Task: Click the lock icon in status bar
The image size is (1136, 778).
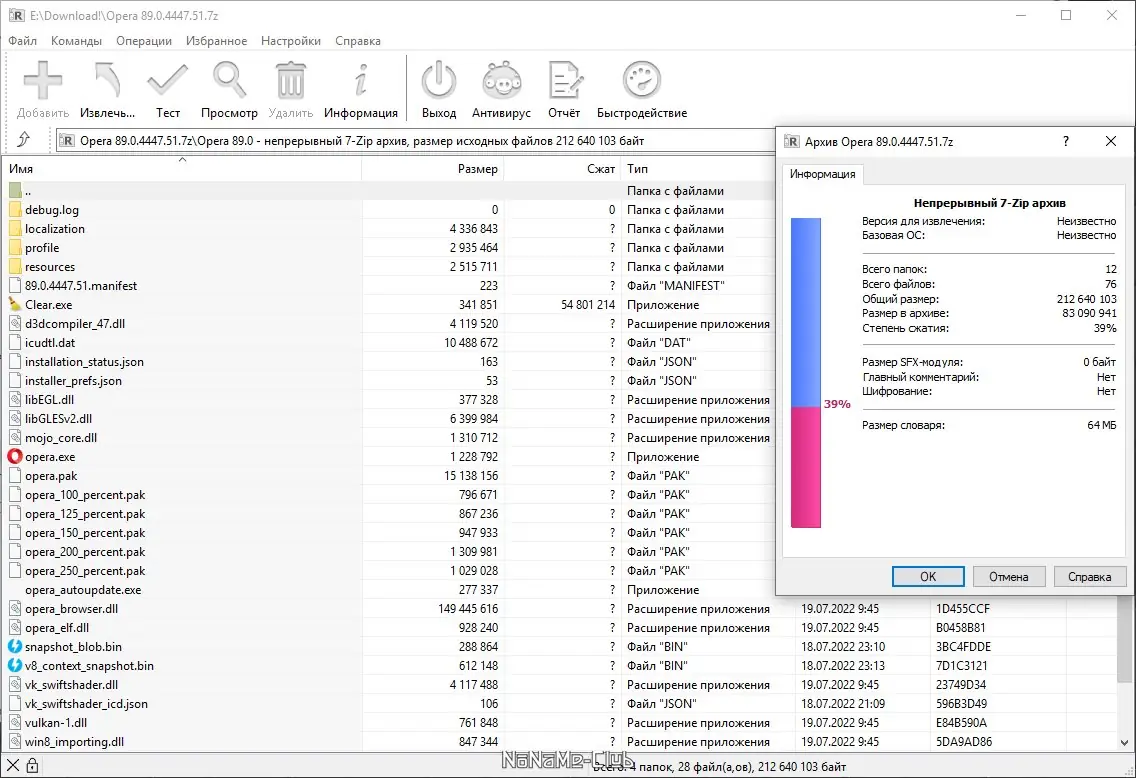Action: click(x=33, y=763)
